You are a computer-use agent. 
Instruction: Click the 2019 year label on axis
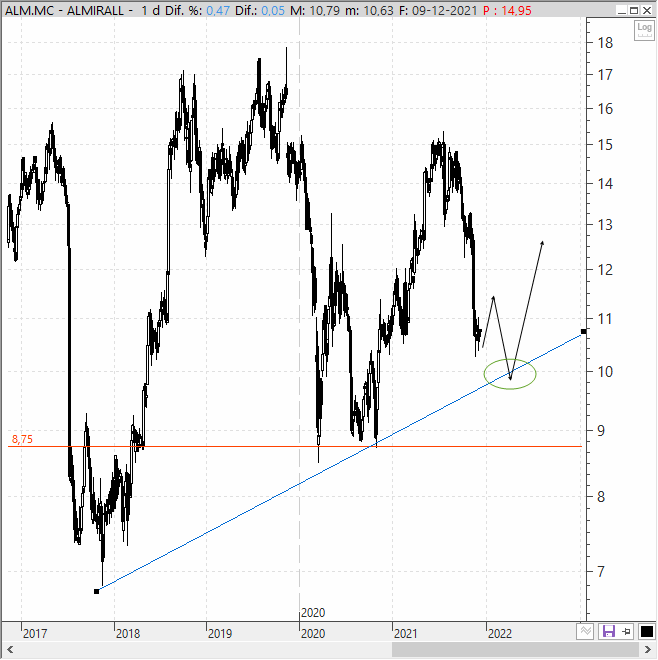point(220,633)
